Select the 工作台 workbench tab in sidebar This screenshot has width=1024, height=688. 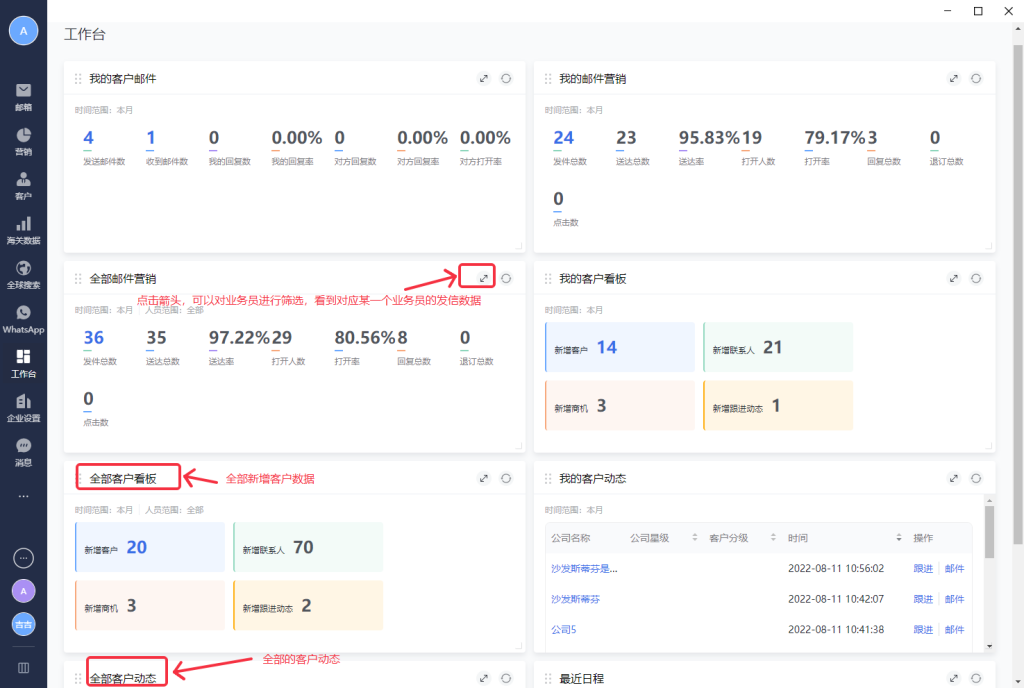[23, 363]
